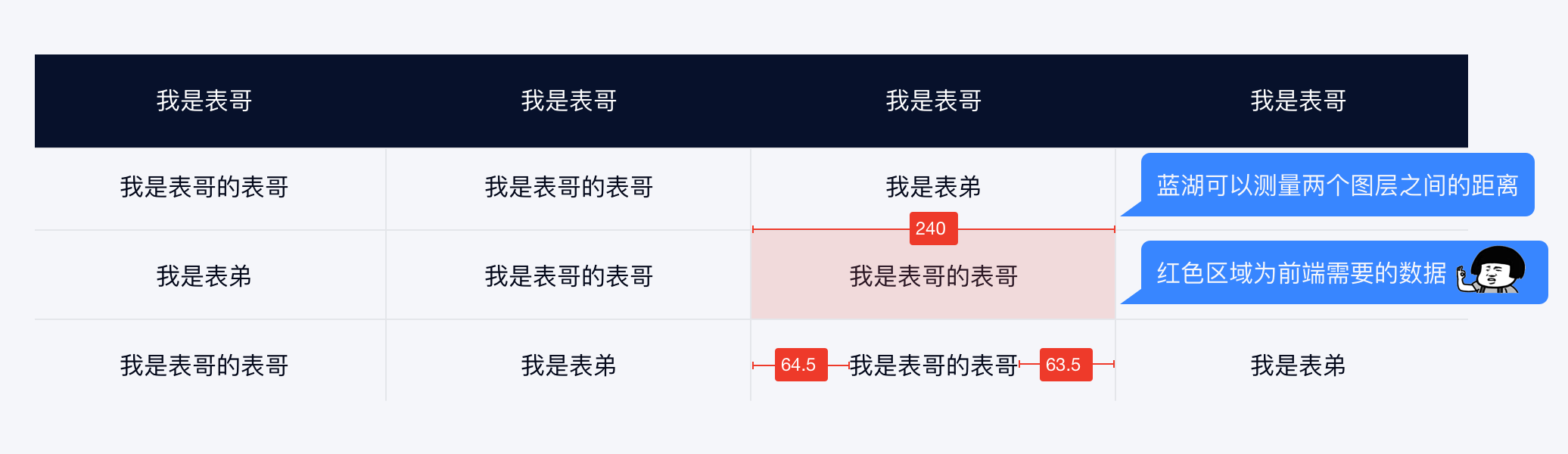Select first-column cell 我是表弟 in the middle row
The width and height of the screenshot is (1568, 454).
point(204,276)
